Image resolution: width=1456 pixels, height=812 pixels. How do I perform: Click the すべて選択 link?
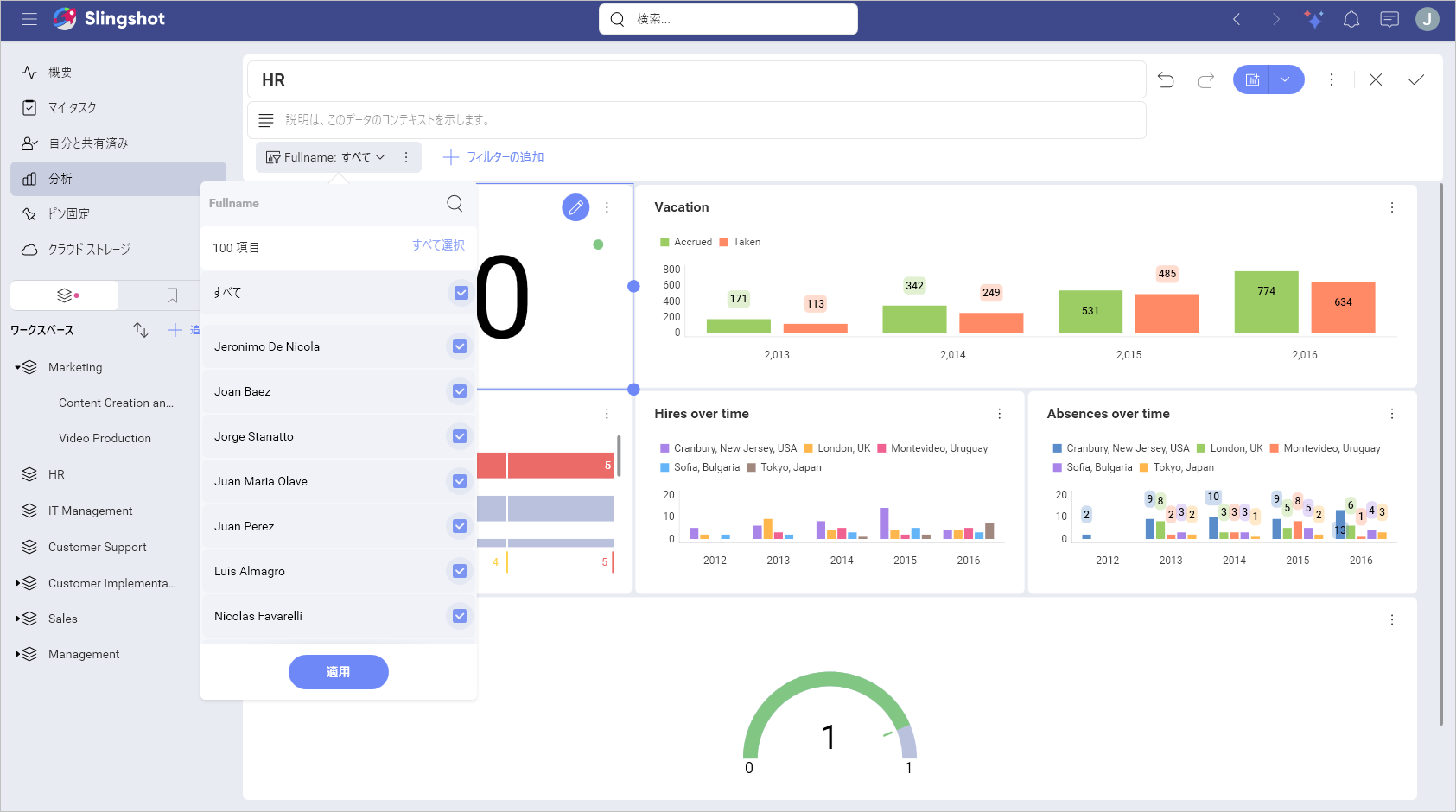coord(438,245)
